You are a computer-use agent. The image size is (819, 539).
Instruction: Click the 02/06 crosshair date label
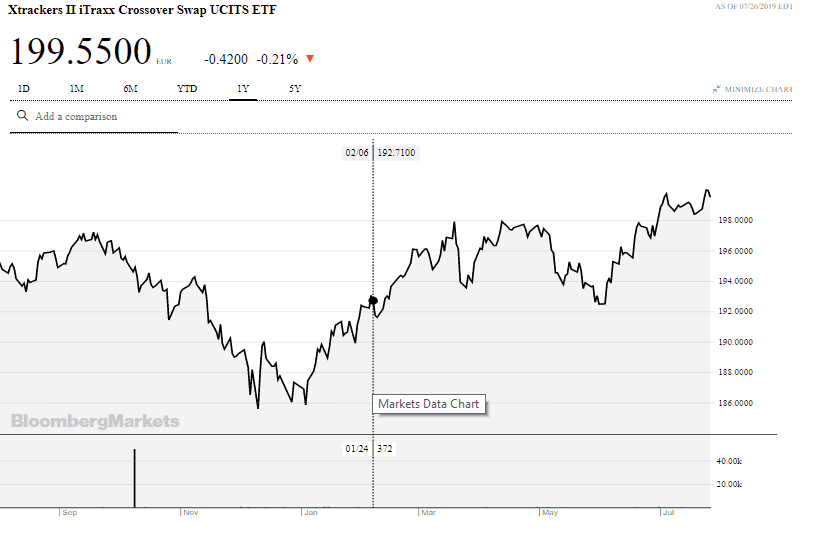coord(357,153)
